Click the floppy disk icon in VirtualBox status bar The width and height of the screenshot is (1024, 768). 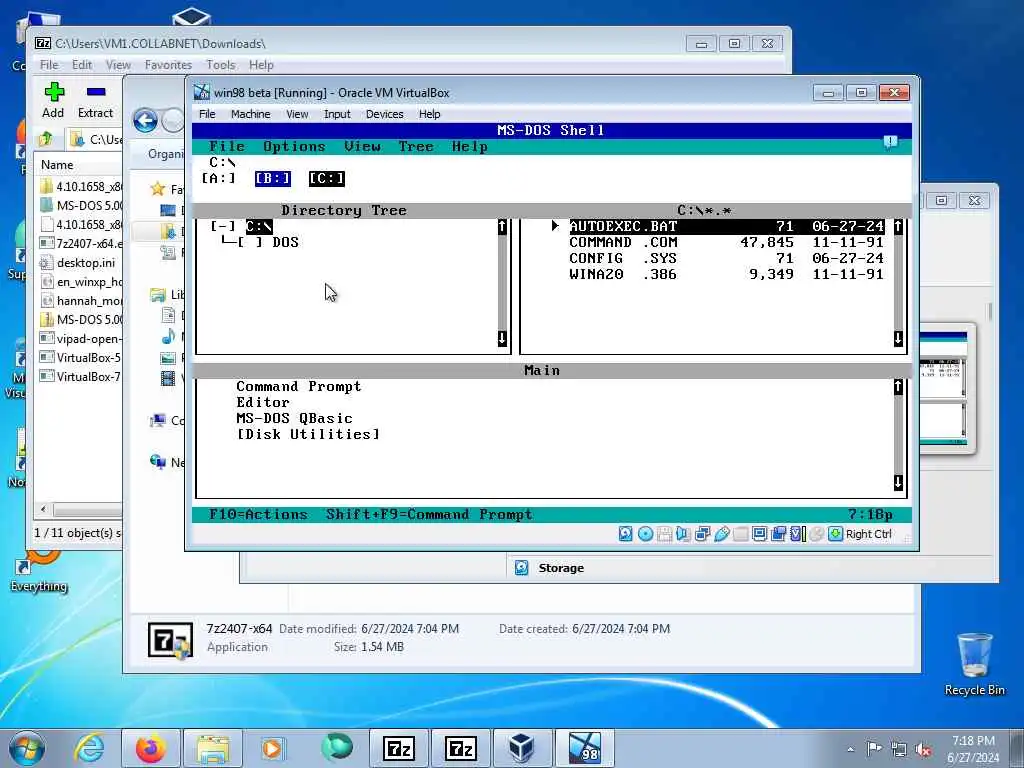[664, 534]
